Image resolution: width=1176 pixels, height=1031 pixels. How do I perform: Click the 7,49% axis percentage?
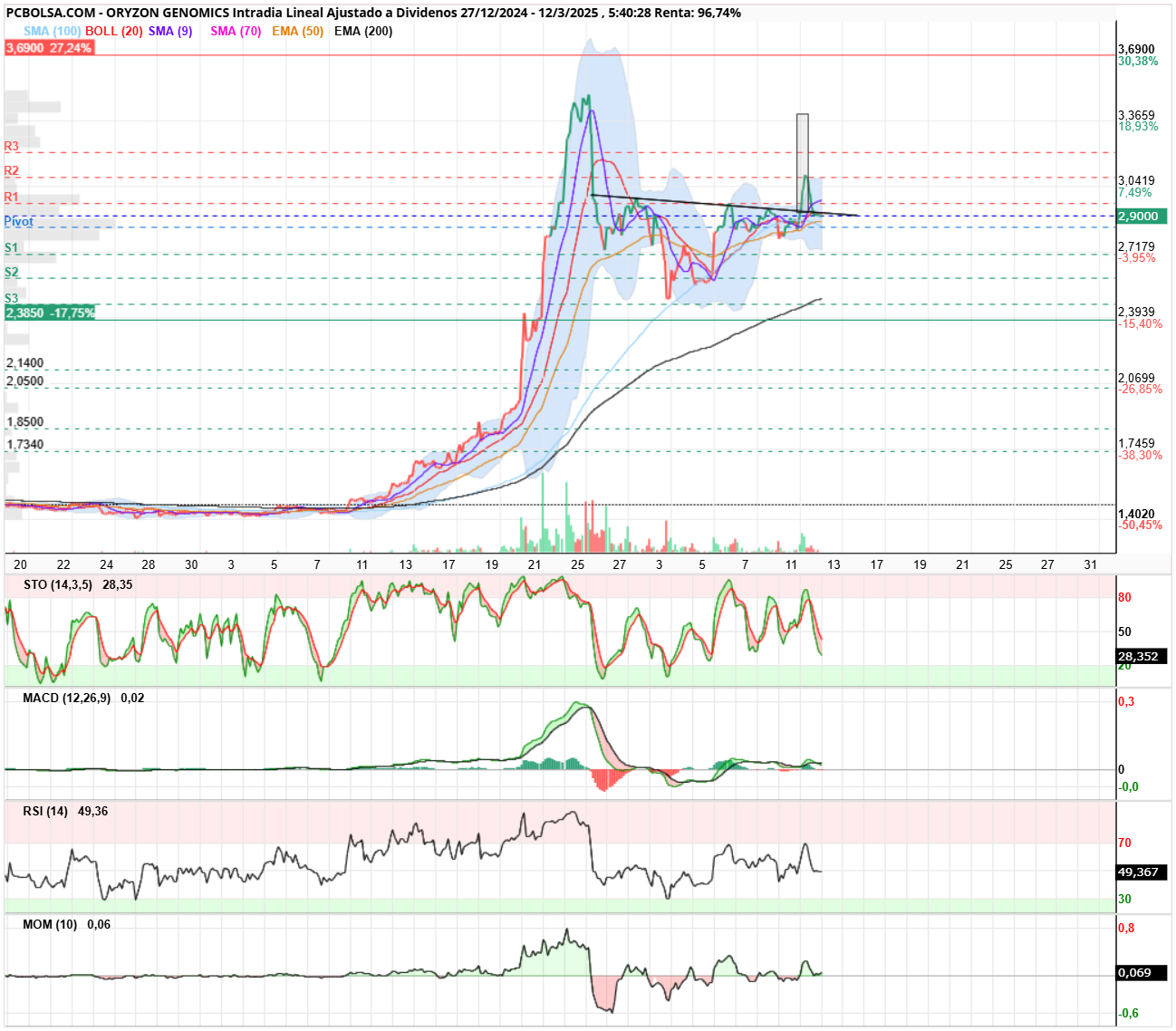(x=1135, y=192)
